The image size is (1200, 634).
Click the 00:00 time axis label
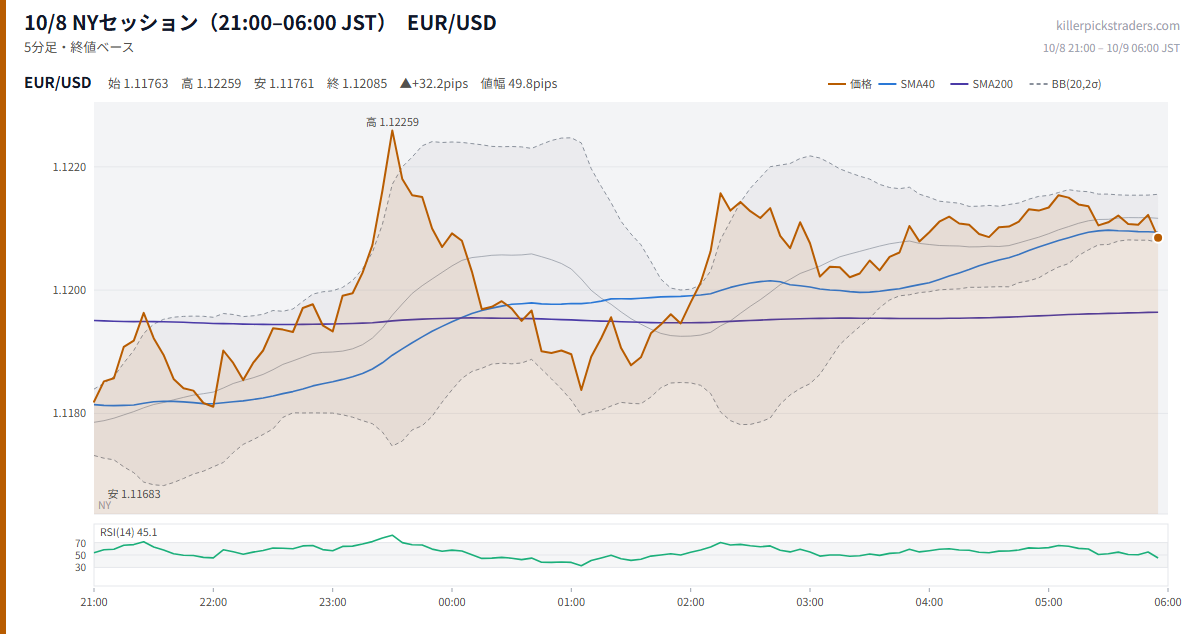tap(452, 602)
